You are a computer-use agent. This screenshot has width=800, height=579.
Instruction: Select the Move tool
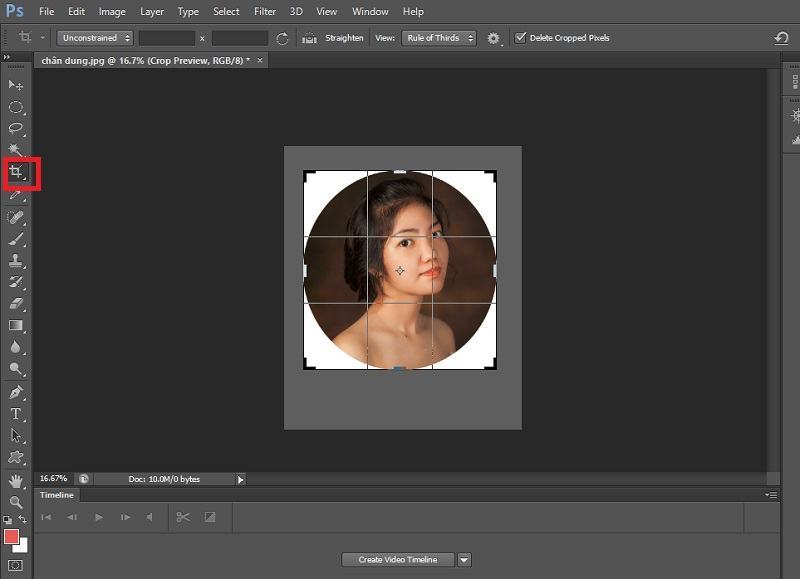pos(16,84)
